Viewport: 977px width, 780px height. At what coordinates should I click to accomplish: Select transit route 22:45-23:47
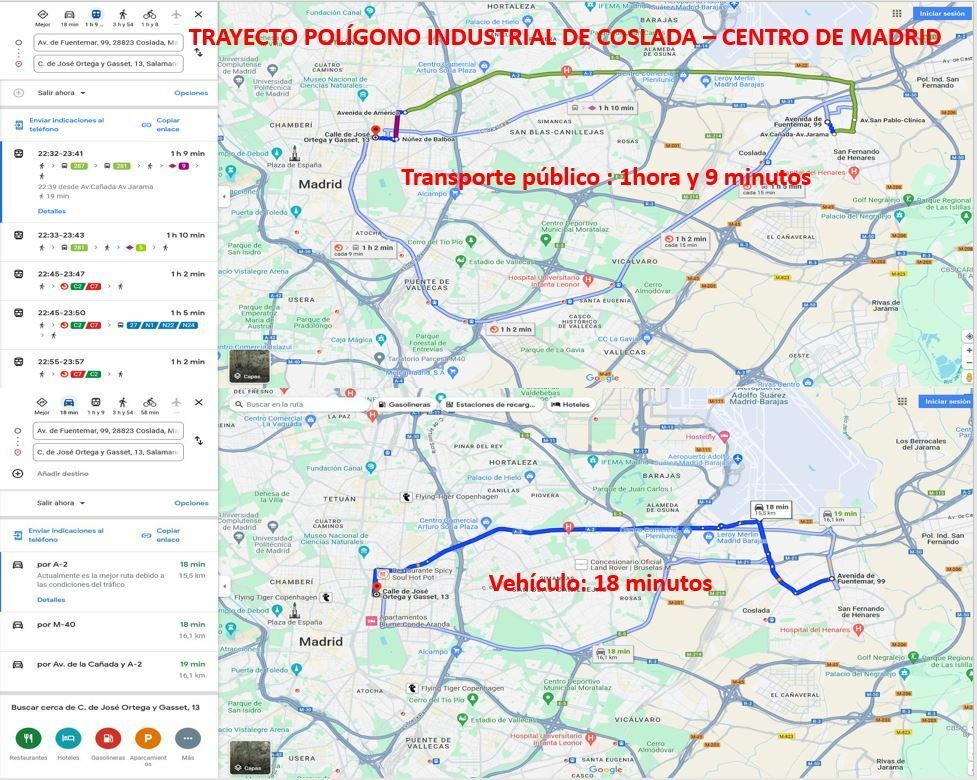tap(109, 281)
